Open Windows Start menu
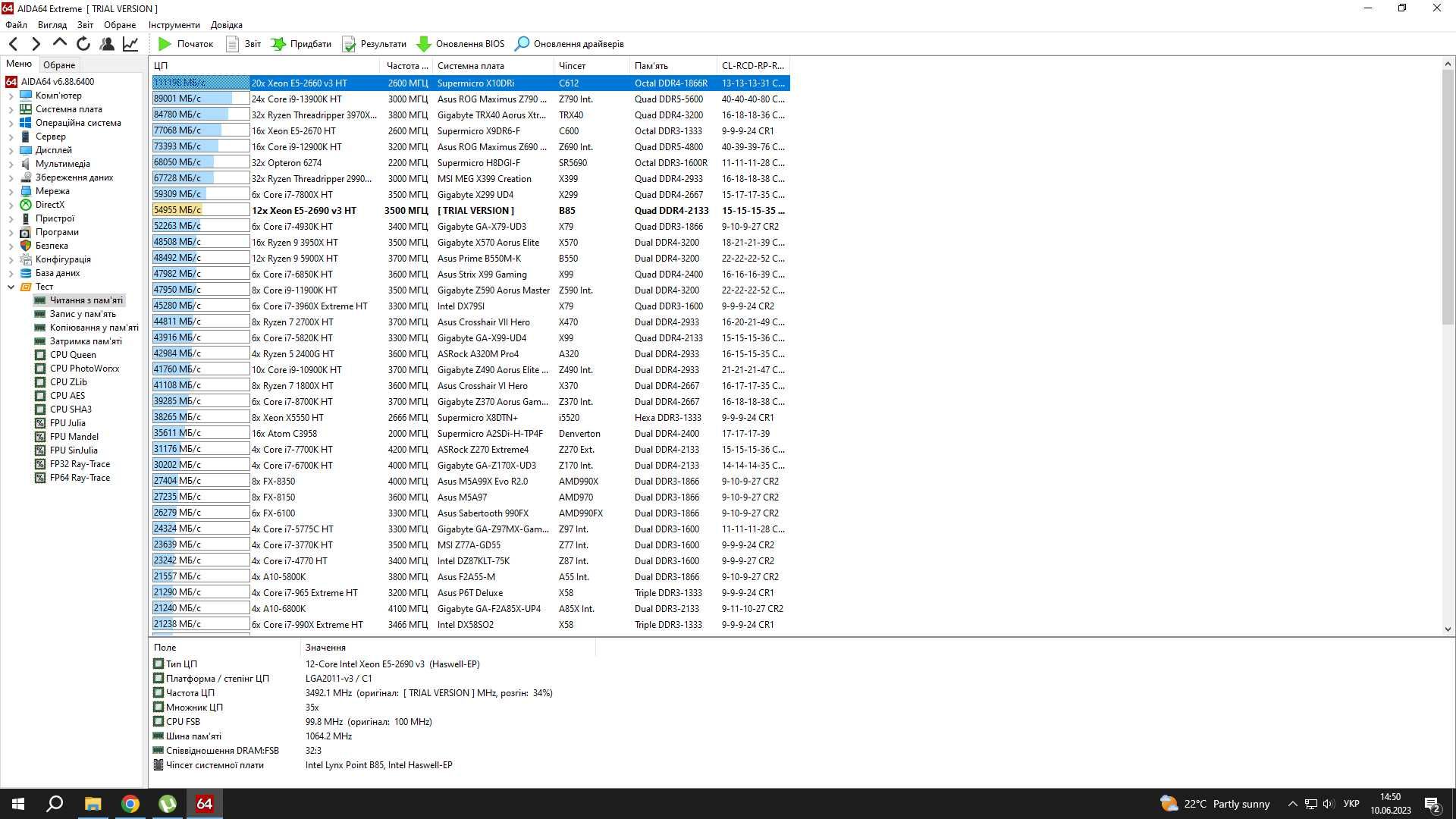The width and height of the screenshot is (1456, 819). (18, 804)
